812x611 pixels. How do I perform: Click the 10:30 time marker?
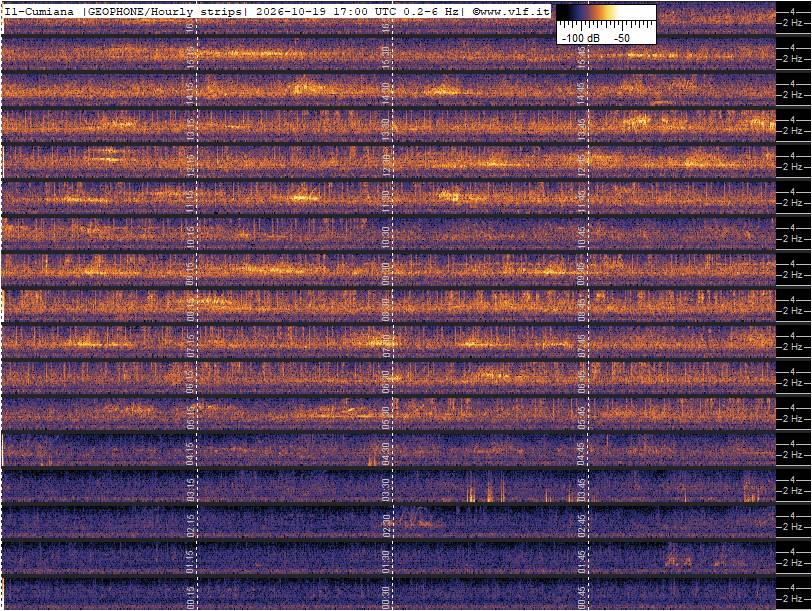tap(386, 236)
